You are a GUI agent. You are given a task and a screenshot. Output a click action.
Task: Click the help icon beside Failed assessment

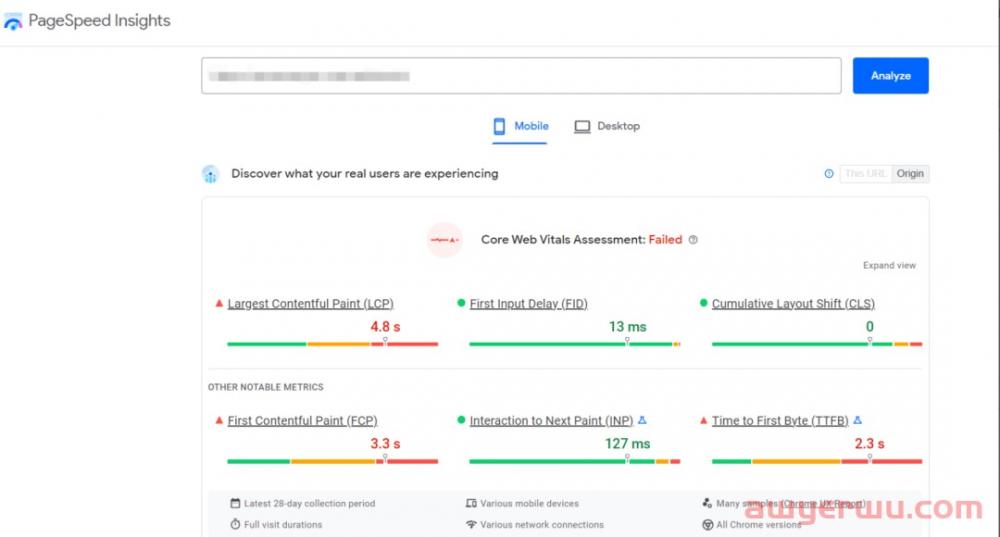coord(693,240)
